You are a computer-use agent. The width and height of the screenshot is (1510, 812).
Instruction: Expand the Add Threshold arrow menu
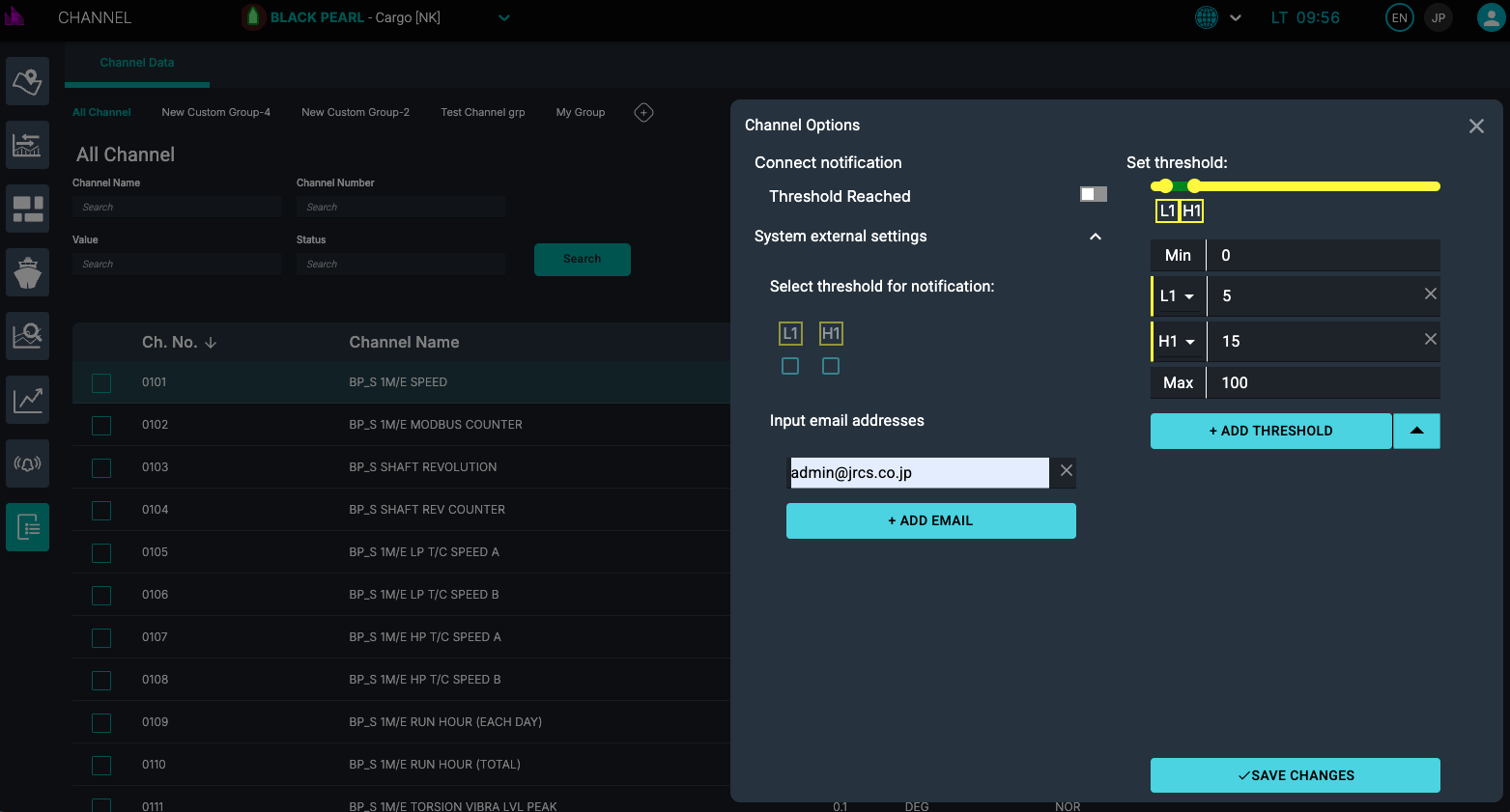click(x=1417, y=431)
